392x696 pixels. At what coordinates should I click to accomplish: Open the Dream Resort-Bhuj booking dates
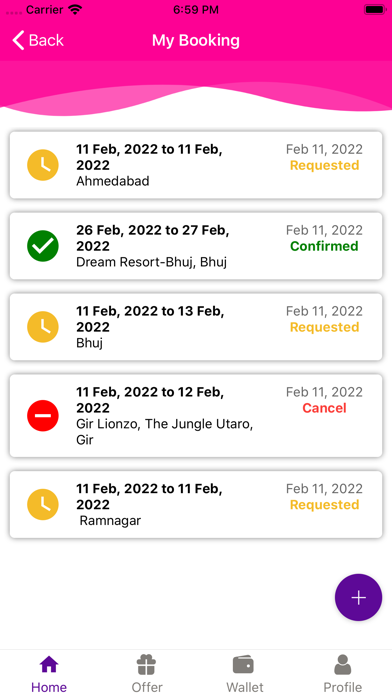153,238
